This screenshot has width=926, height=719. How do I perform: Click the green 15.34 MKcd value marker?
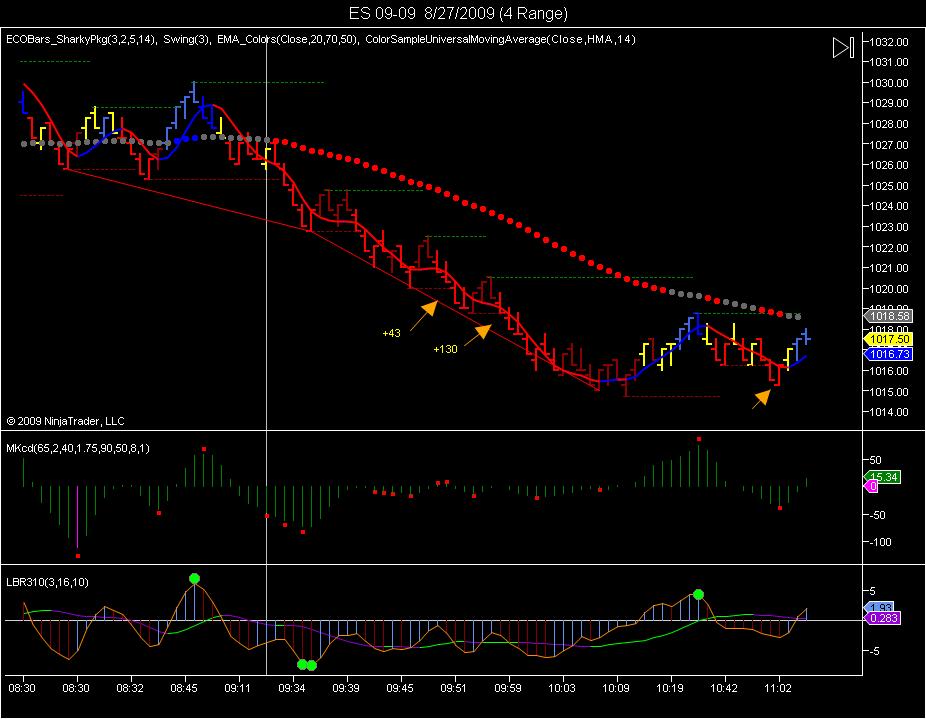[x=883, y=477]
